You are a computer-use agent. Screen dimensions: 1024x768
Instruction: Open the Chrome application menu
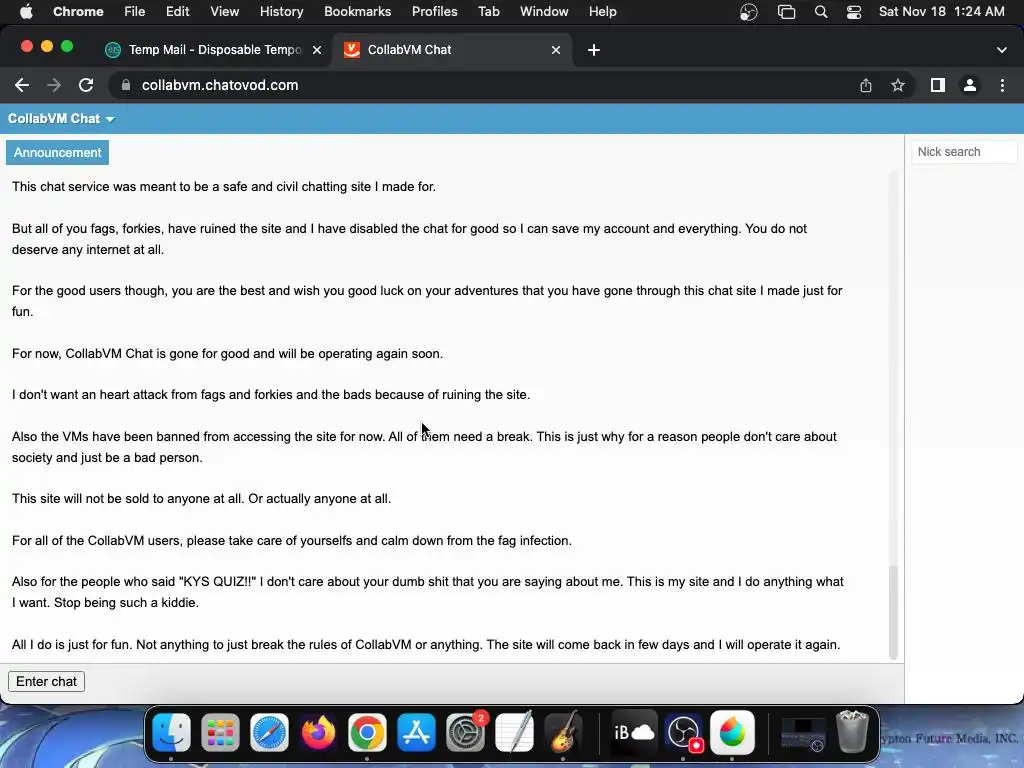point(78,11)
